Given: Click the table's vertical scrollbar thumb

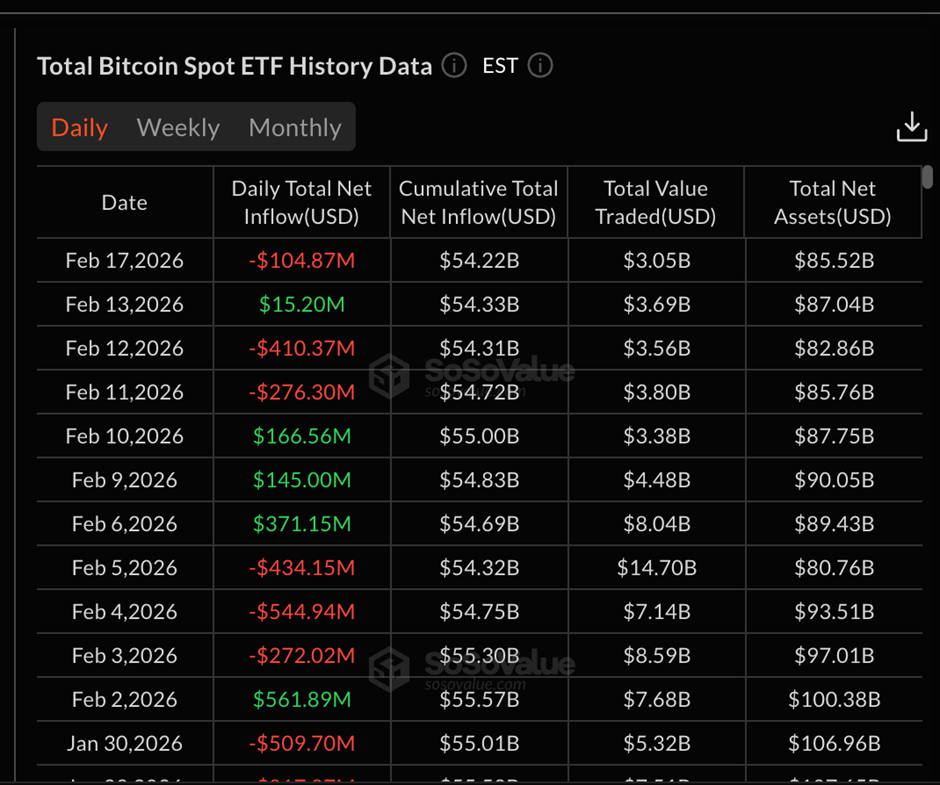Looking at the screenshot, I should pyautogui.click(x=928, y=177).
